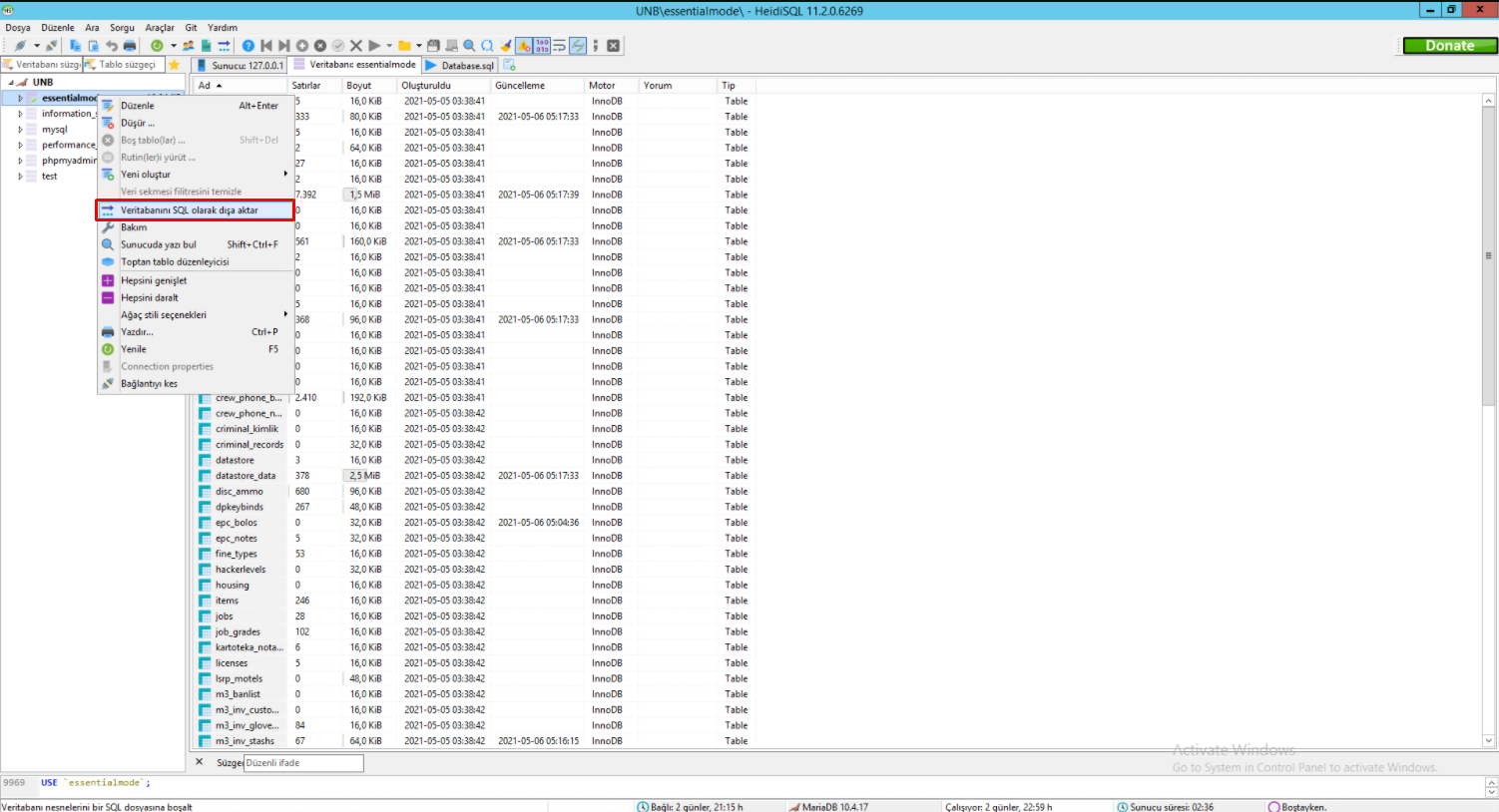Click the First record toolbar icon
The width and height of the screenshot is (1499, 812).
(266, 46)
